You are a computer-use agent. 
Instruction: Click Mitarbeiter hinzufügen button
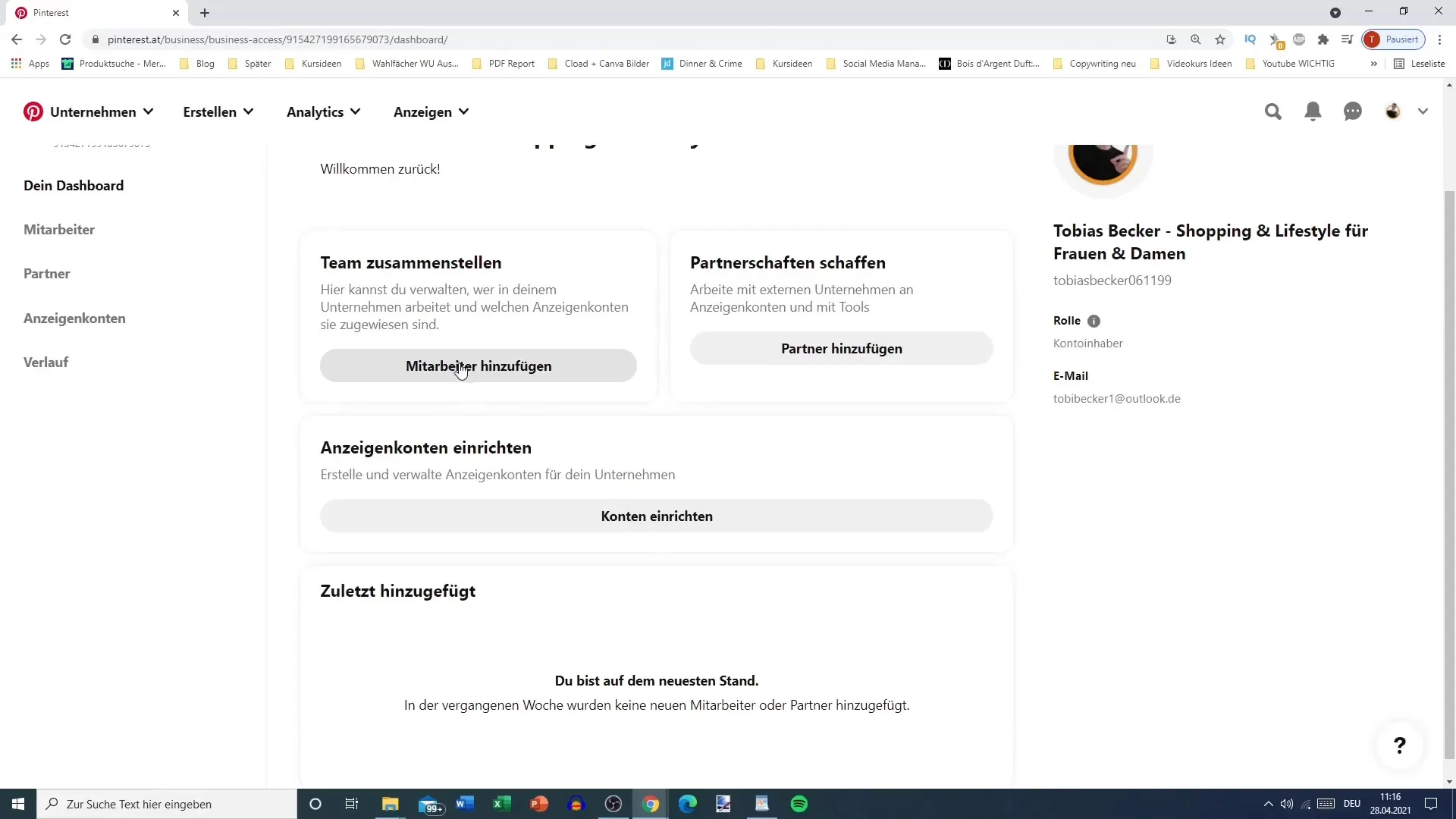[x=478, y=365]
